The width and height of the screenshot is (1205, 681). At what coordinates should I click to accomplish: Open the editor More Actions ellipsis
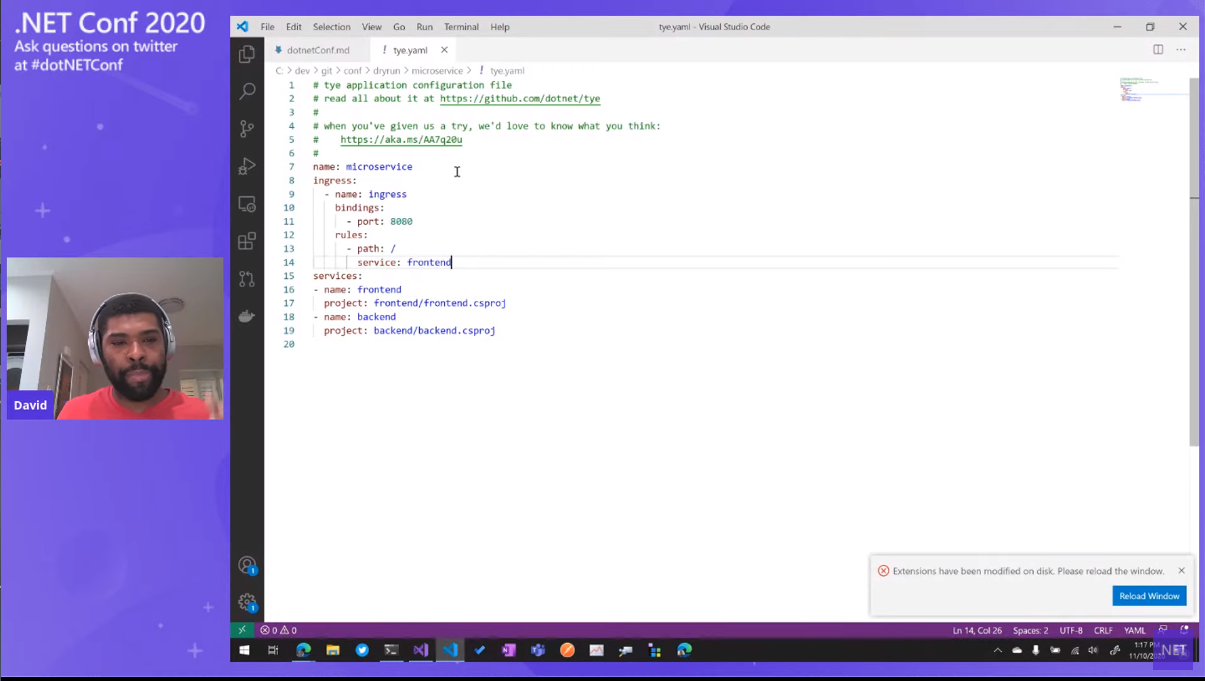[1181, 50]
